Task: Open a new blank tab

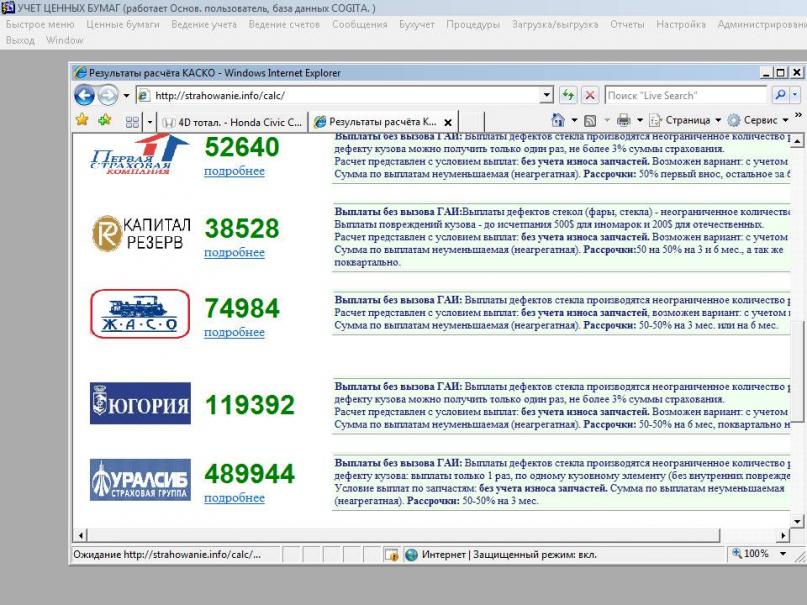Action: 471,122
